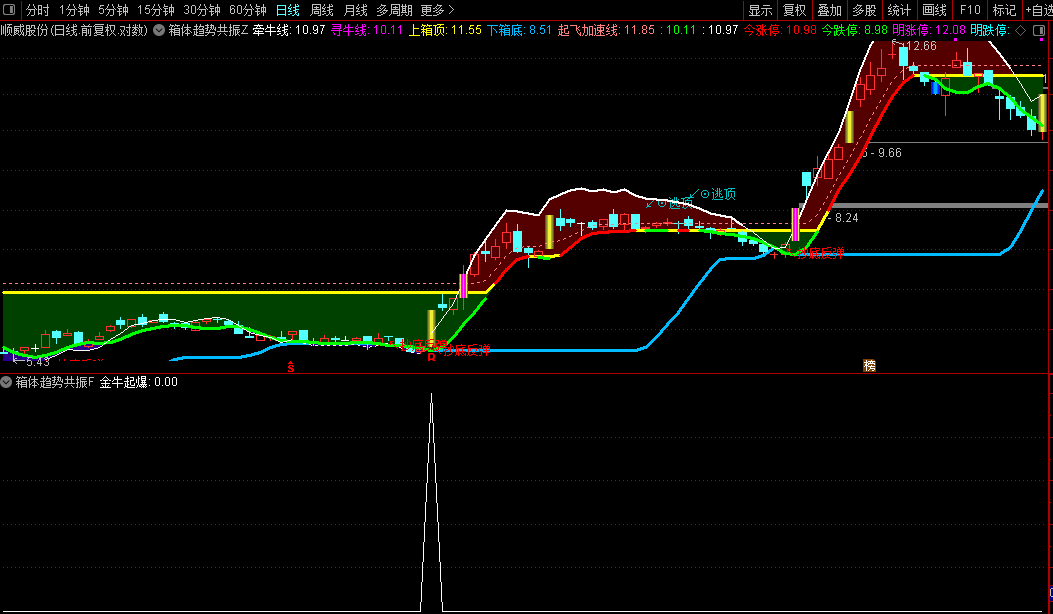Click the 上箱顶: 11.55 value
The image size is (1053, 614).
pos(445,30)
